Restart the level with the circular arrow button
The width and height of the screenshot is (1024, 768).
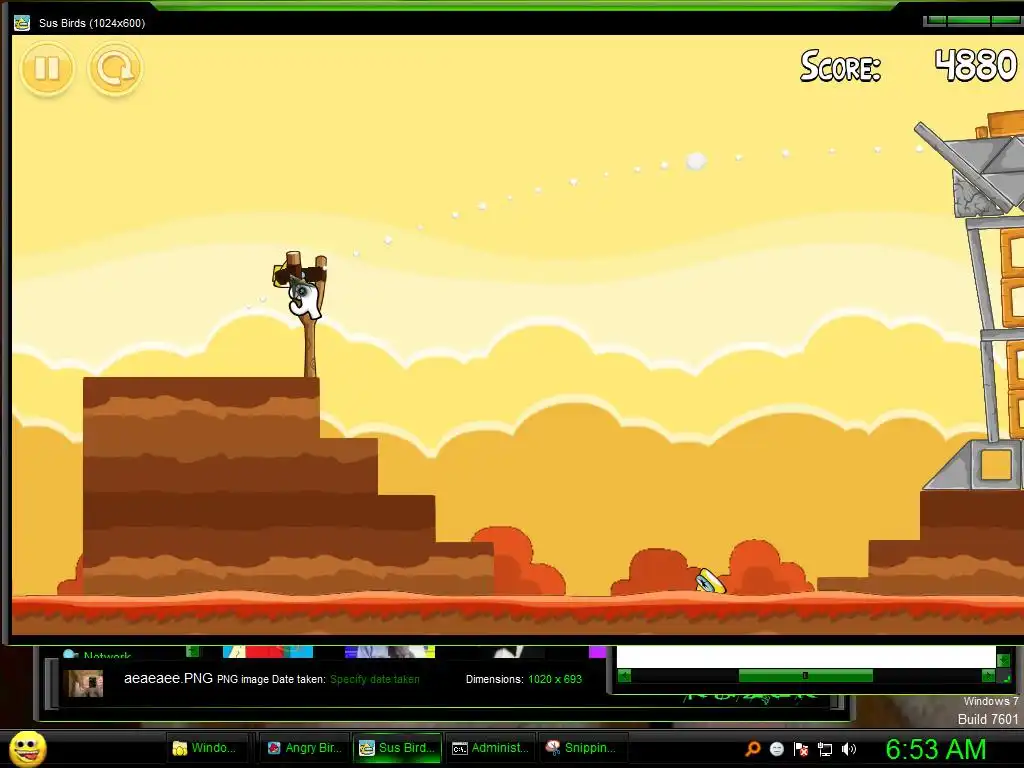(115, 68)
